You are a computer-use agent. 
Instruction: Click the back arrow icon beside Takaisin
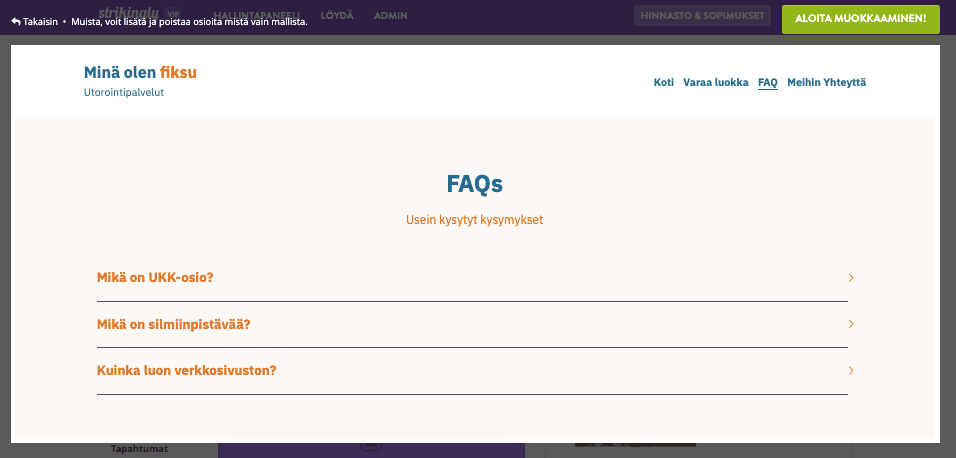tap(16, 21)
